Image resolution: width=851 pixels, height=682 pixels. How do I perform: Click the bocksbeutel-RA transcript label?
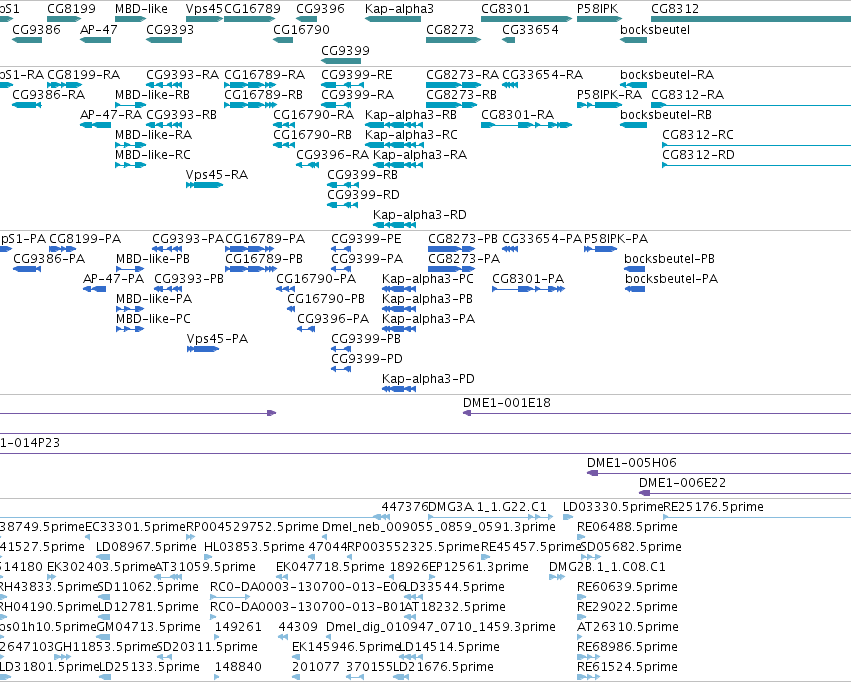click(667, 74)
